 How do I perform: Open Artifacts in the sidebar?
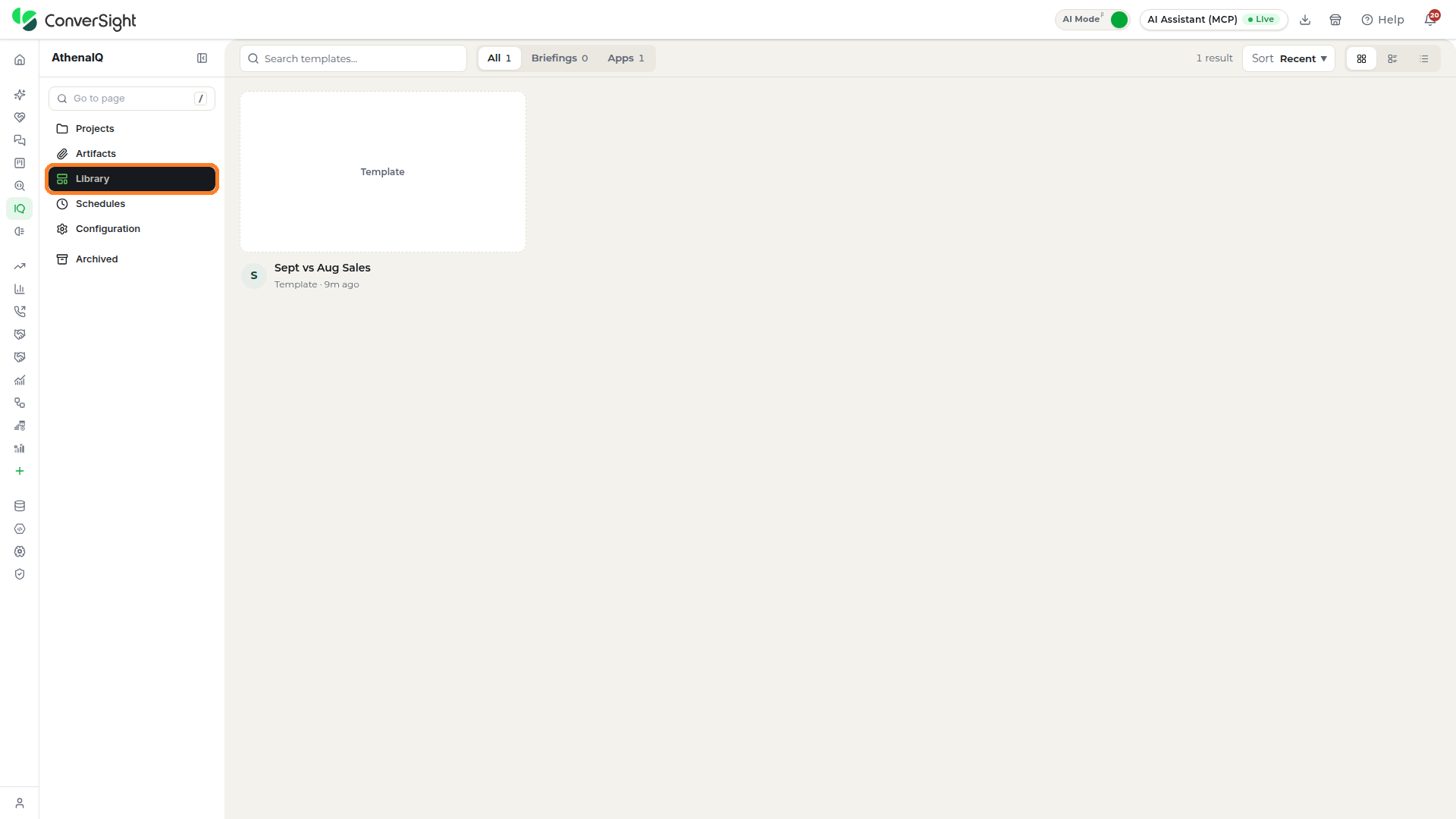tap(132, 154)
